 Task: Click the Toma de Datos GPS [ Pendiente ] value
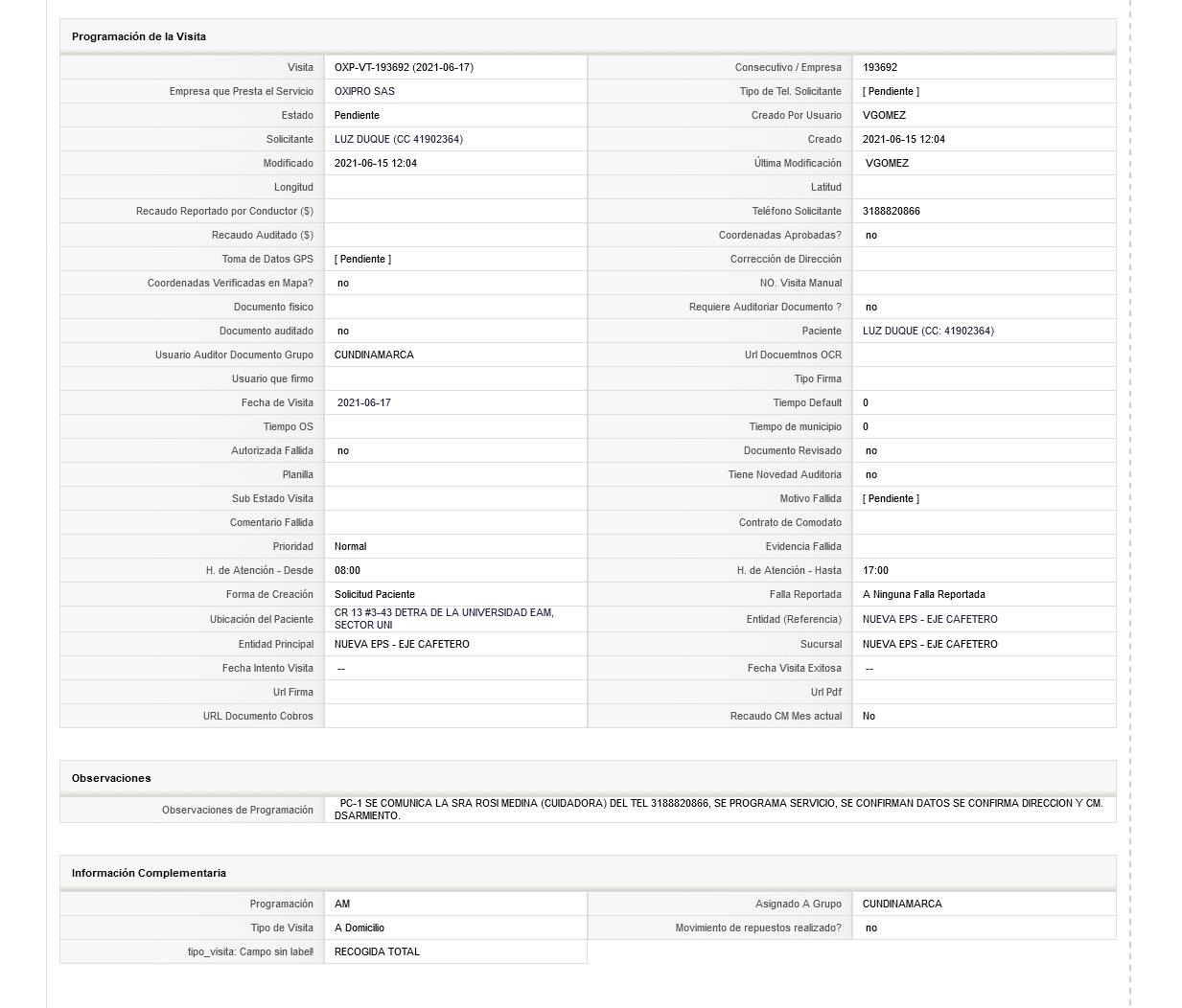pos(362,259)
